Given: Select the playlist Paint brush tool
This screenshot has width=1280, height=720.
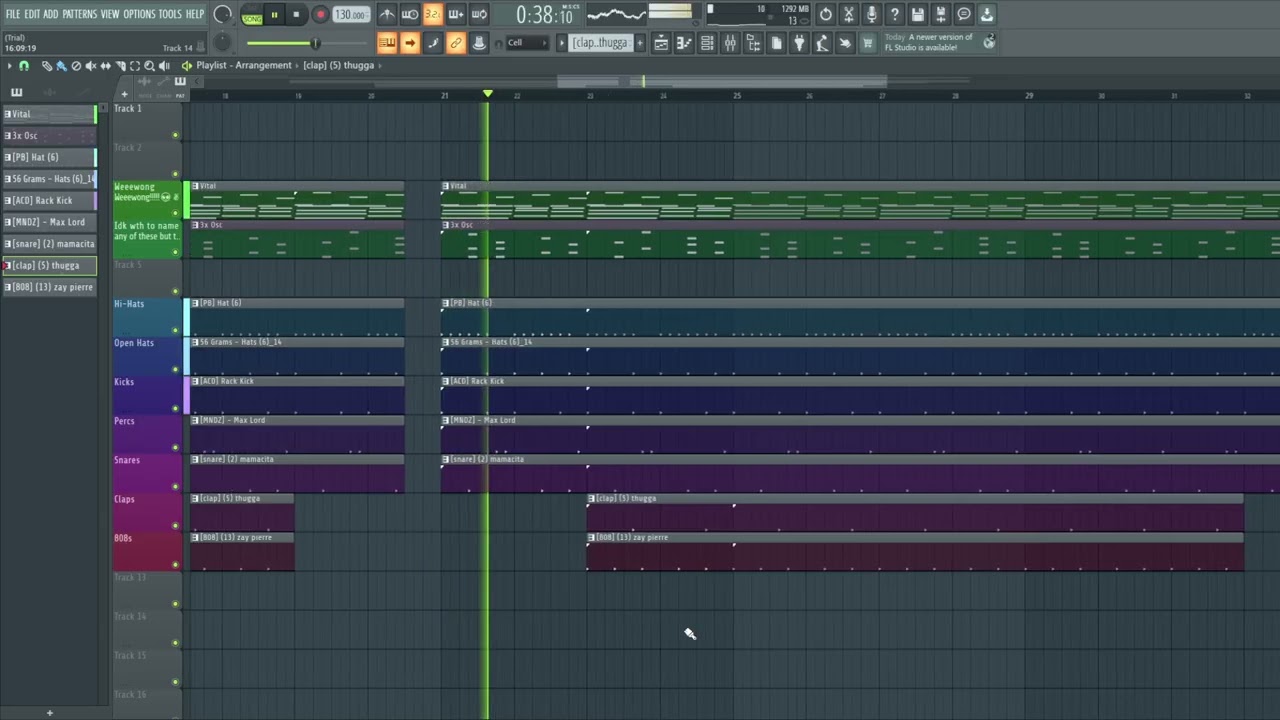Looking at the screenshot, I should click(x=61, y=66).
